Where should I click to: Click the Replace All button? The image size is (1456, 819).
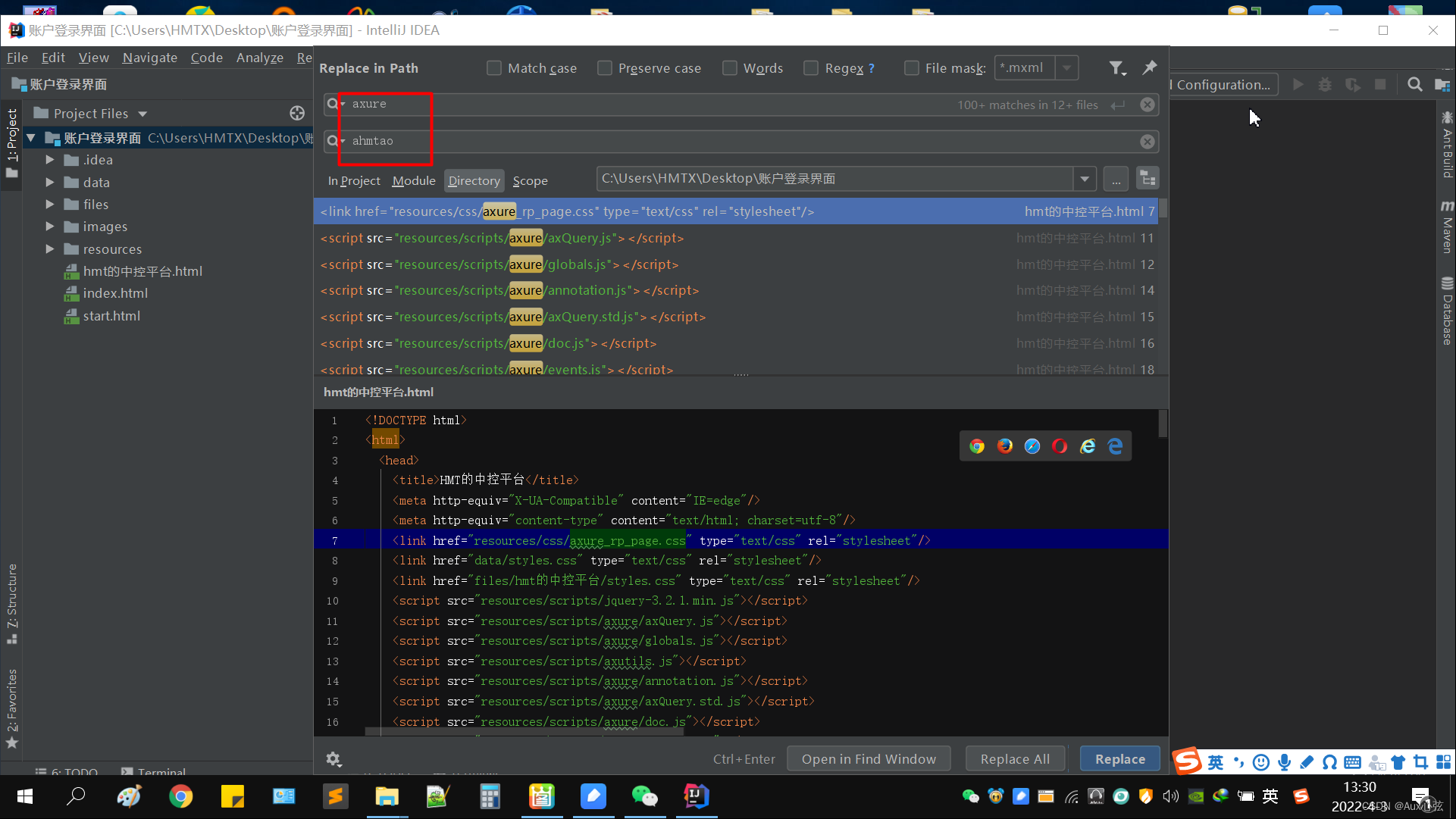(1015, 759)
